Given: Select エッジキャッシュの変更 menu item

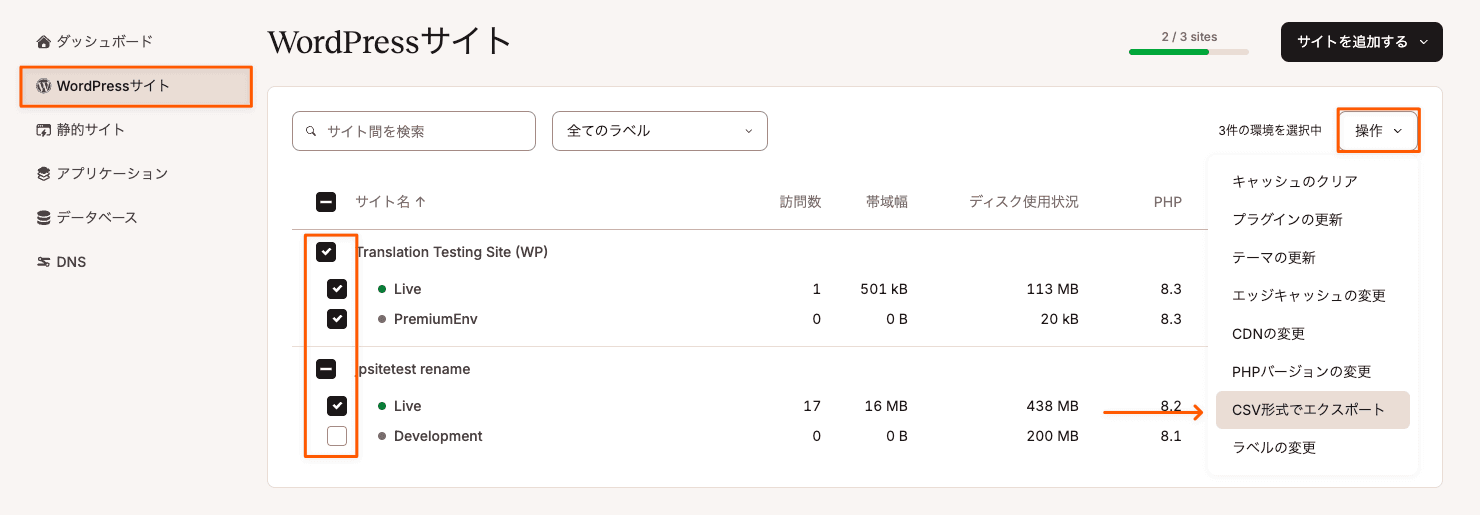Looking at the screenshot, I should [1313, 296].
